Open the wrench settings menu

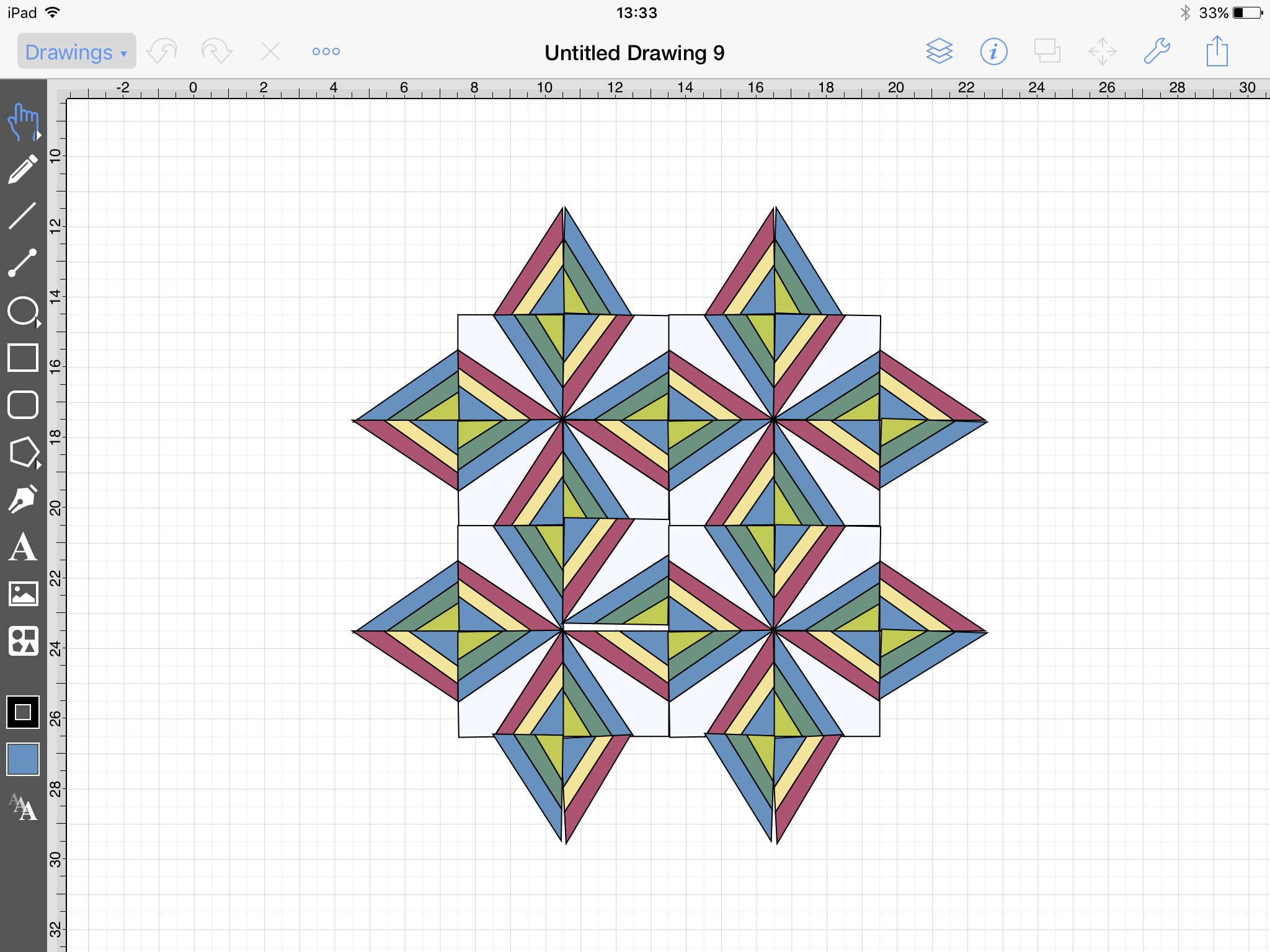(x=1157, y=51)
